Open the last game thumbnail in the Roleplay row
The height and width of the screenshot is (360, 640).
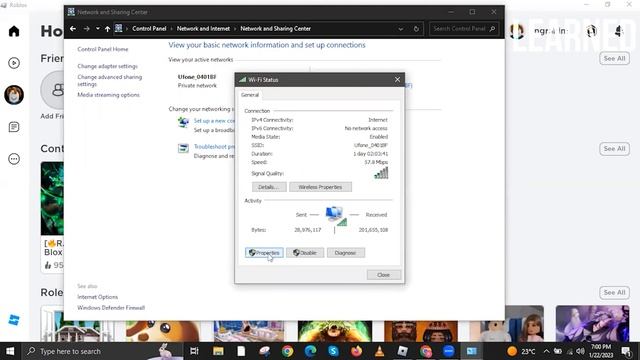click(592, 324)
